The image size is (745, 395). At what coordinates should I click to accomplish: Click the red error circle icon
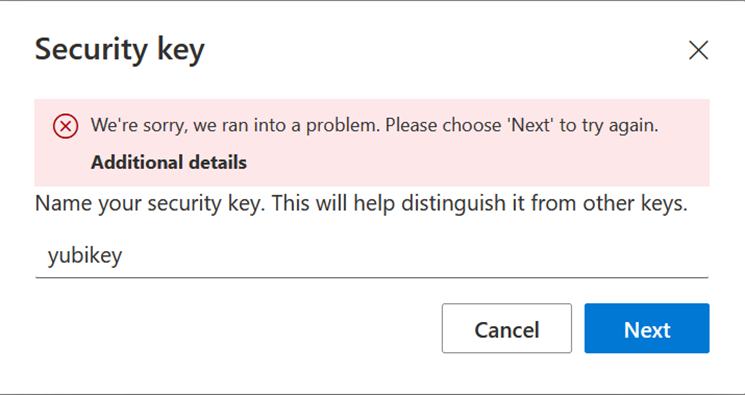(66, 126)
